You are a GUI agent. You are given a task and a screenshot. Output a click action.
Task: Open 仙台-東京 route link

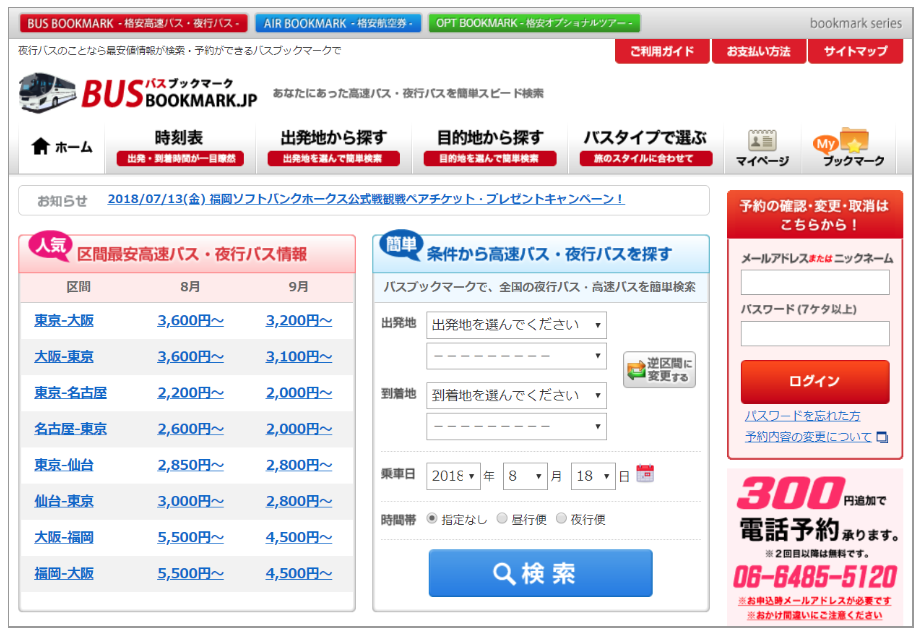click(64, 501)
